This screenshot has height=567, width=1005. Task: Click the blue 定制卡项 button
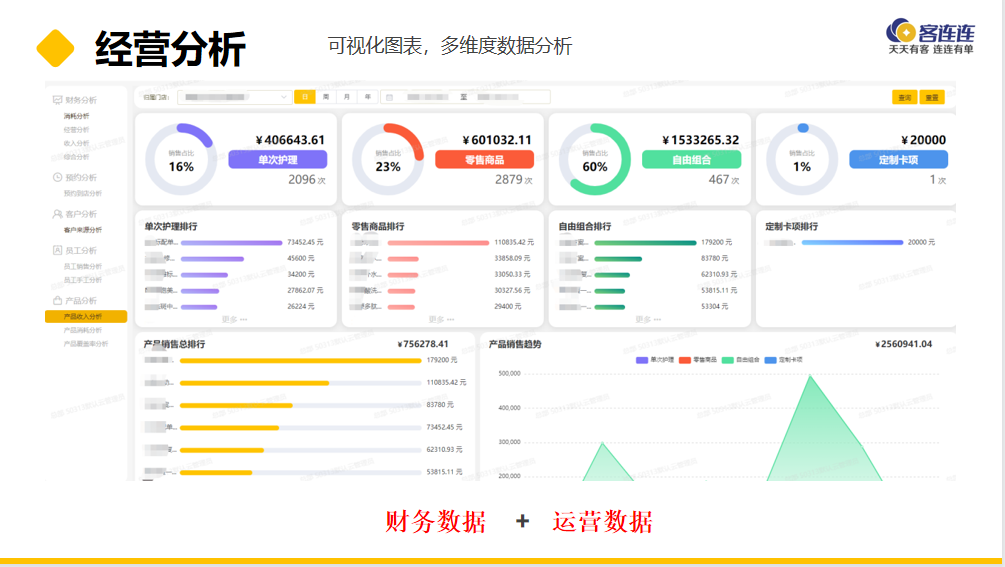[x=899, y=160]
